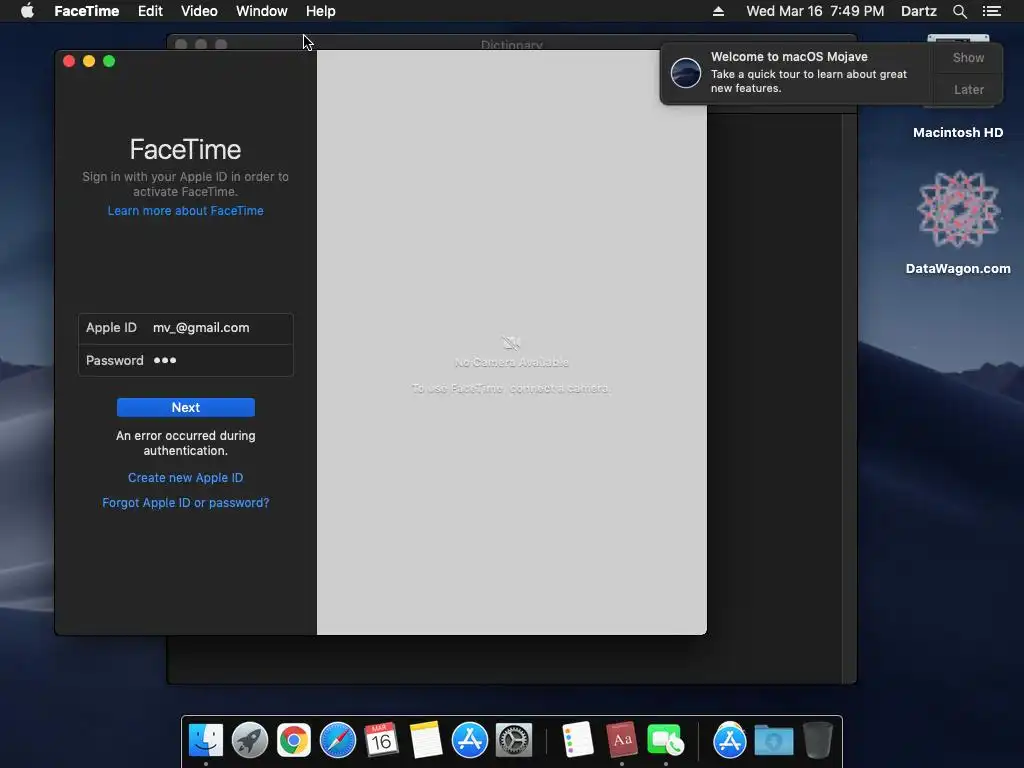This screenshot has width=1024, height=768.
Task: Open the Edit menu
Action: click(150, 11)
